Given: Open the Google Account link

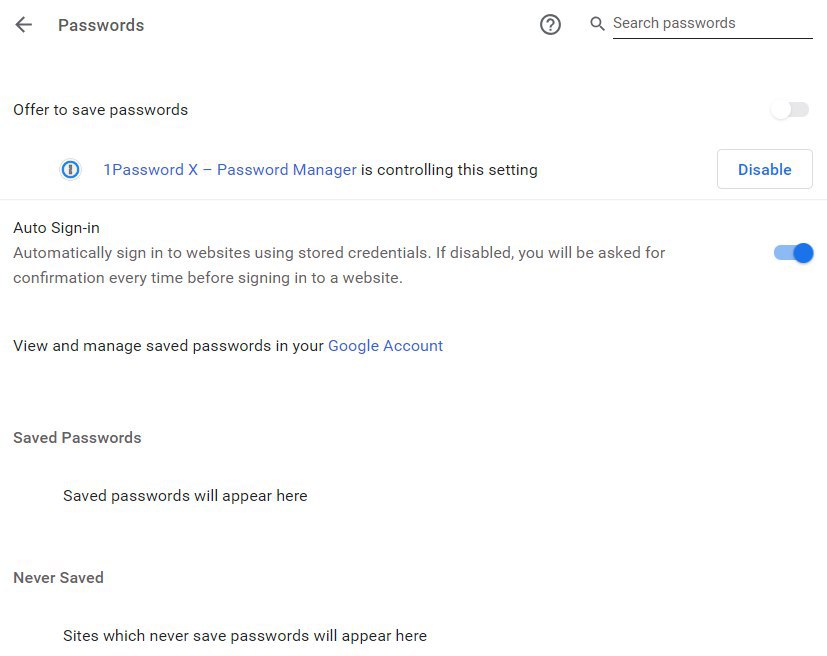Looking at the screenshot, I should pyautogui.click(x=386, y=346).
